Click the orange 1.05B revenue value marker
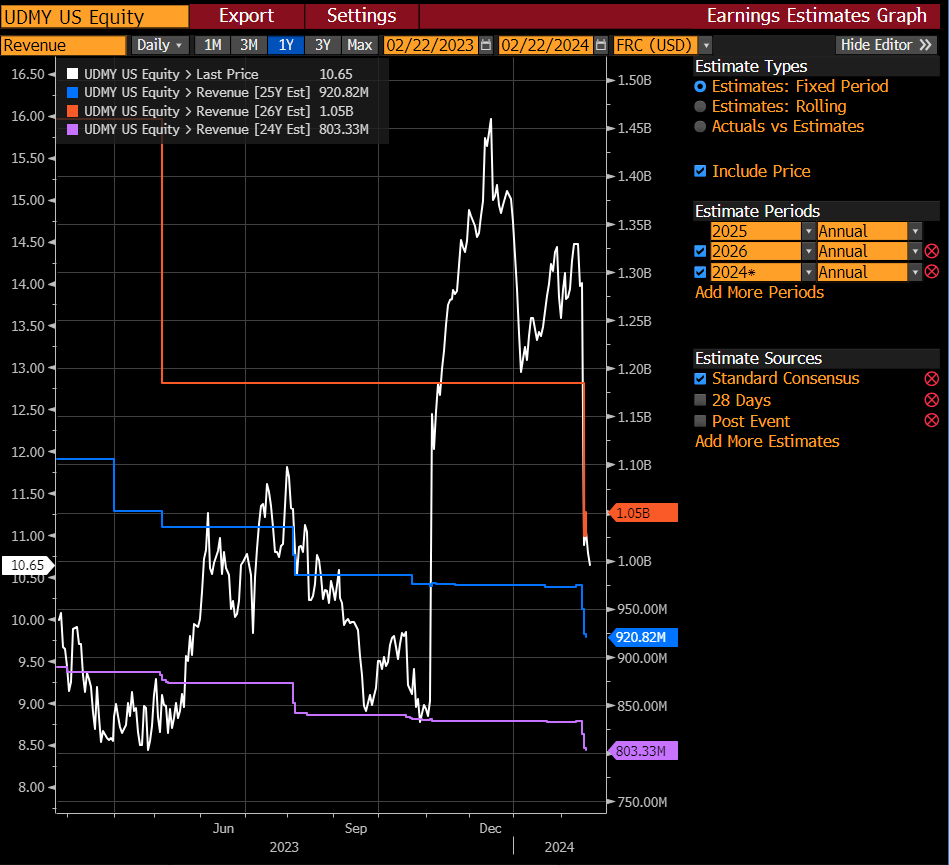 (x=643, y=513)
